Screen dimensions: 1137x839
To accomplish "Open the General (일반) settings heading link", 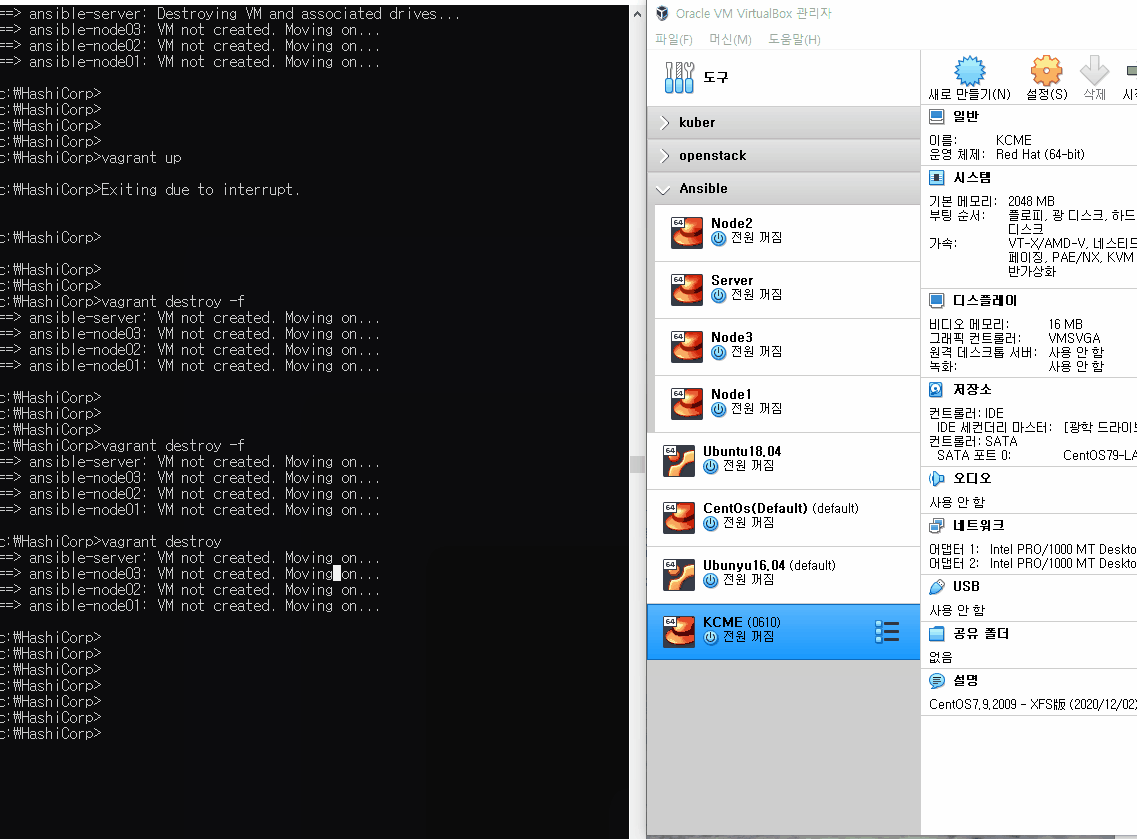I will coord(966,116).
